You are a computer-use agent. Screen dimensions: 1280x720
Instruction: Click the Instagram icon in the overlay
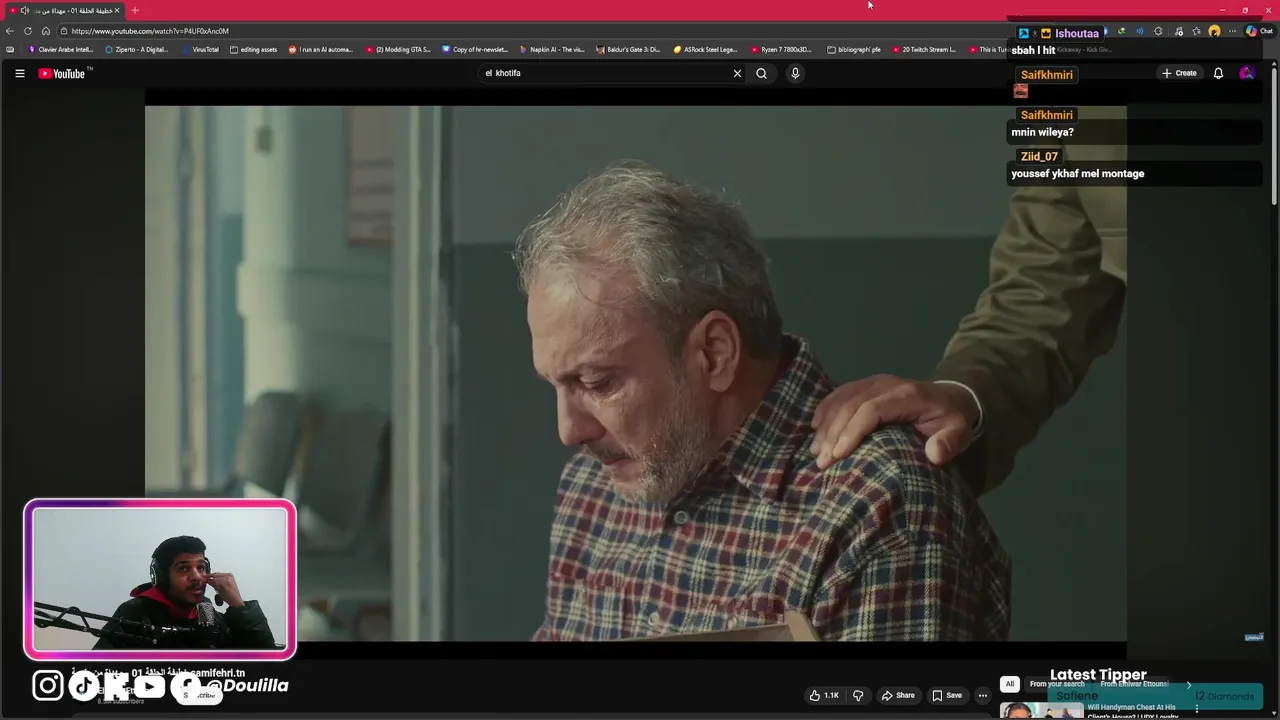(48, 685)
